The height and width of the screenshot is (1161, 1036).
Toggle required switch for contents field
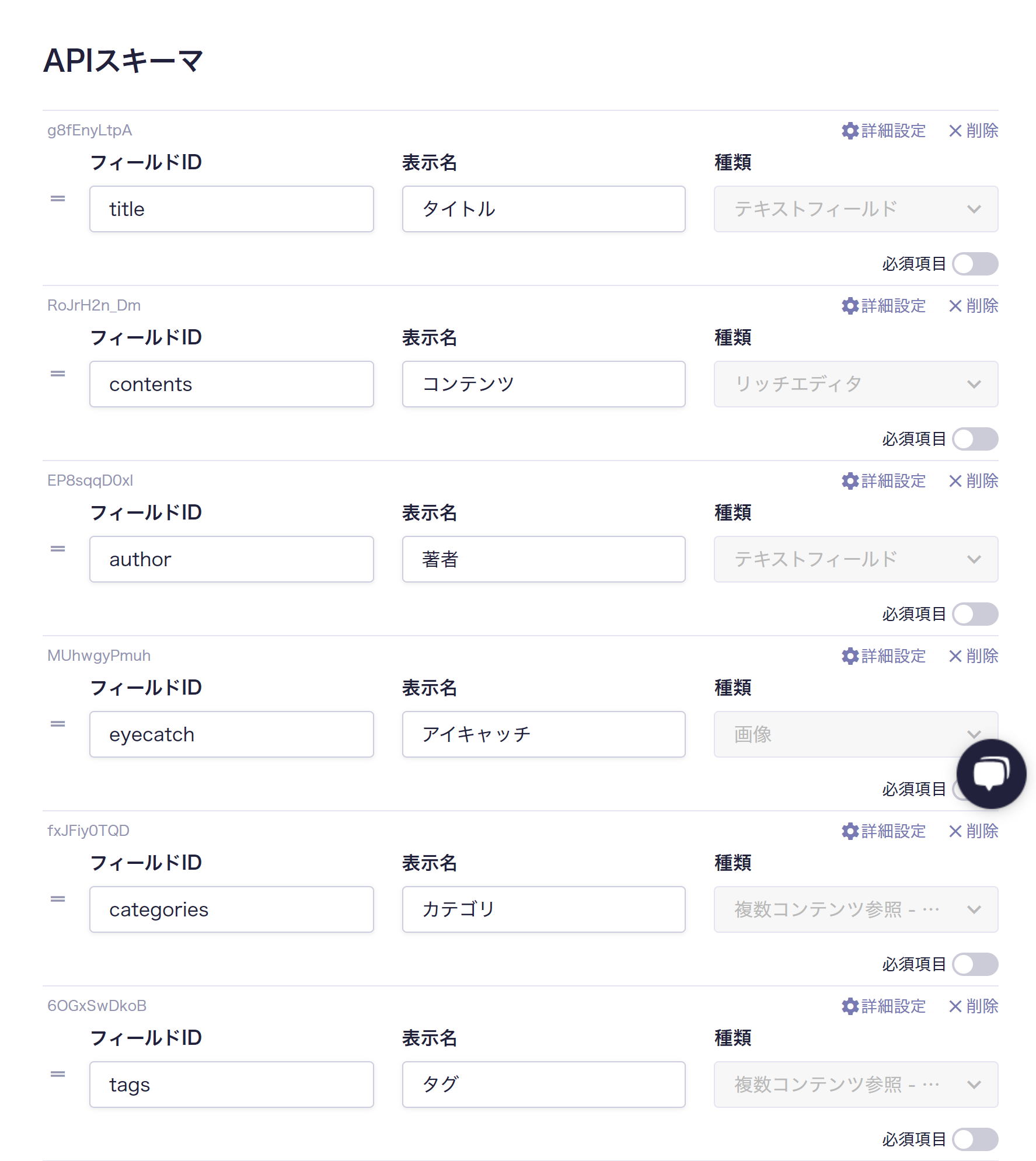[975, 439]
